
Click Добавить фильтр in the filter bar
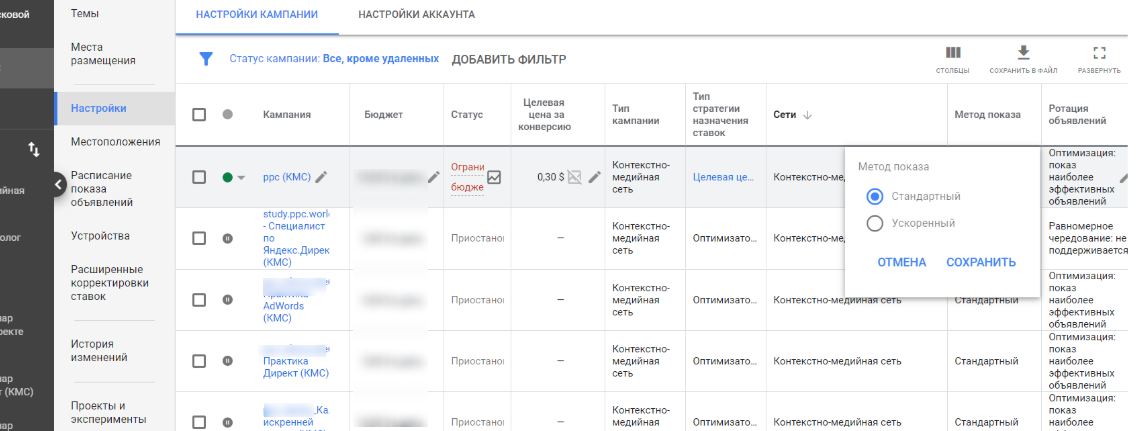[509, 59]
